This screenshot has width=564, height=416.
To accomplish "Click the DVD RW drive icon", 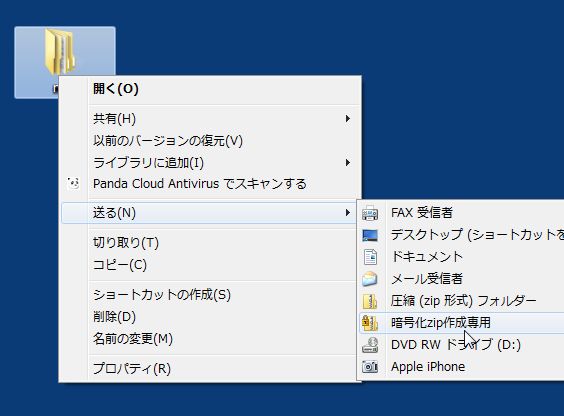I will coord(370,345).
